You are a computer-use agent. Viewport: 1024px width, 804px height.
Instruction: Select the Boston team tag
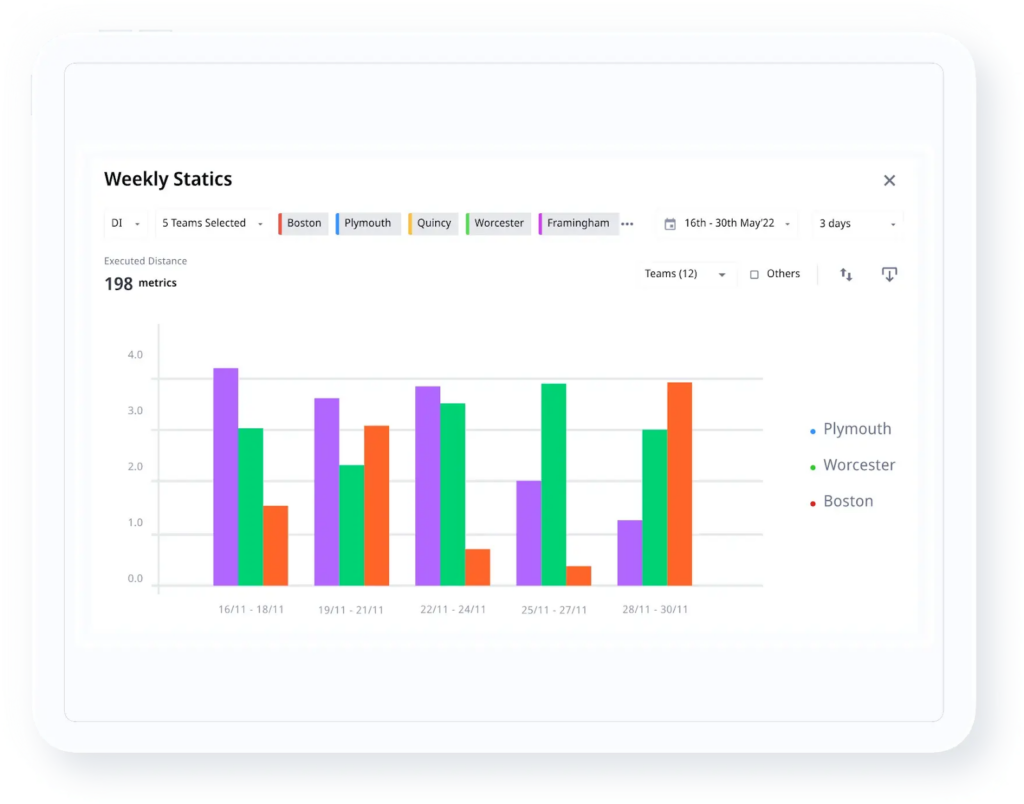click(x=303, y=223)
